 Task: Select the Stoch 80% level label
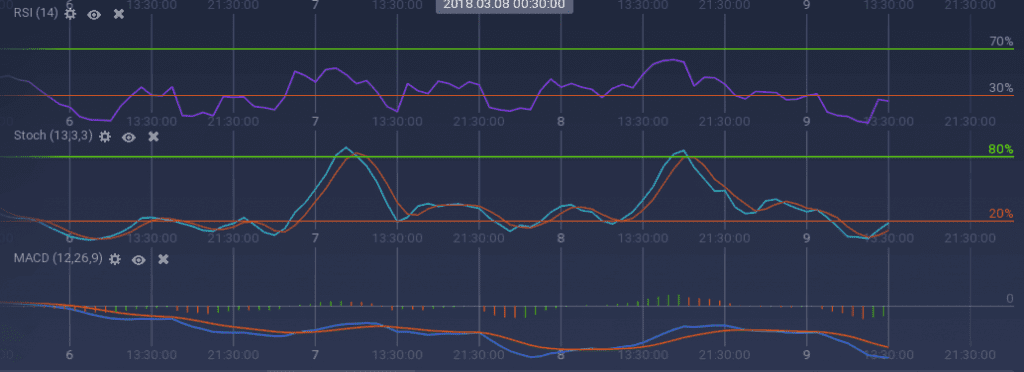(1000, 149)
